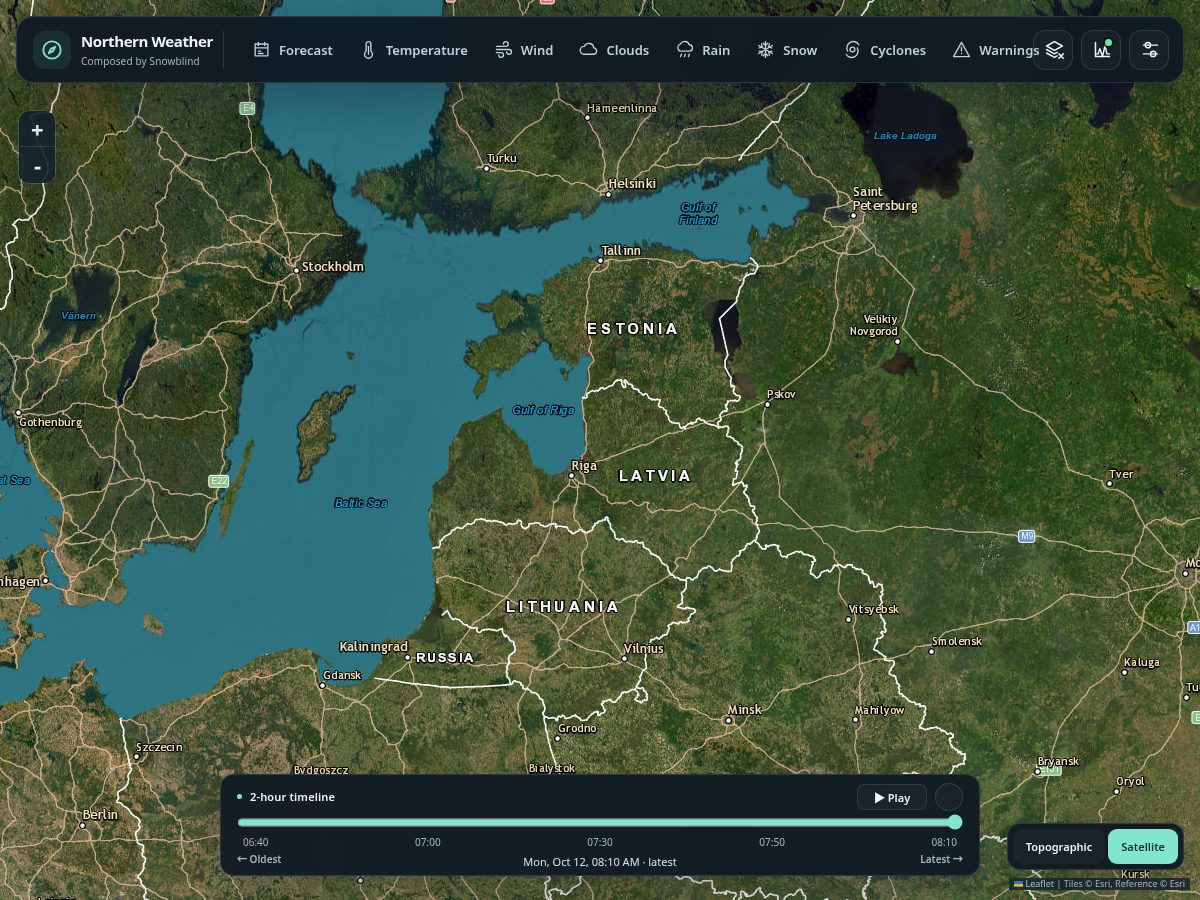Image resolution: width=1200 pixels, height=900 pixels.
Task: Click the clear layers icon button
Action: click(x=1053, y=50)
